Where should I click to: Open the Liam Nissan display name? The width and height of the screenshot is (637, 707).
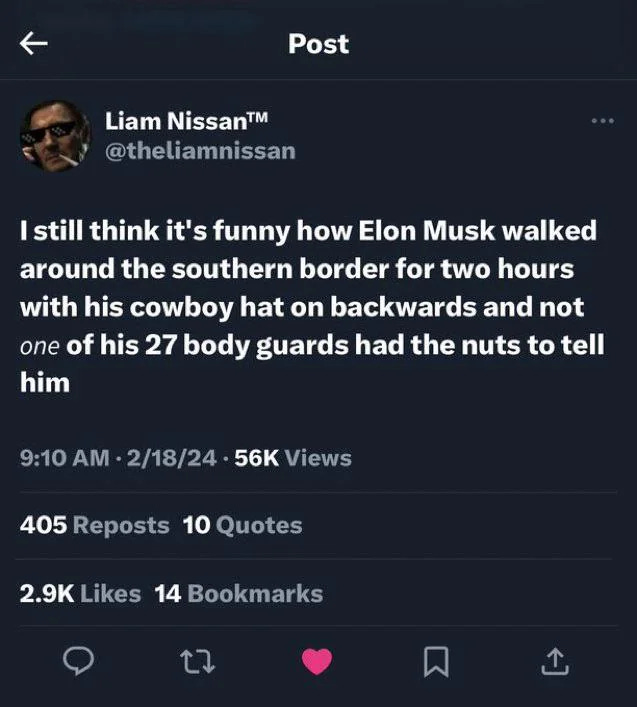[187, 121]
